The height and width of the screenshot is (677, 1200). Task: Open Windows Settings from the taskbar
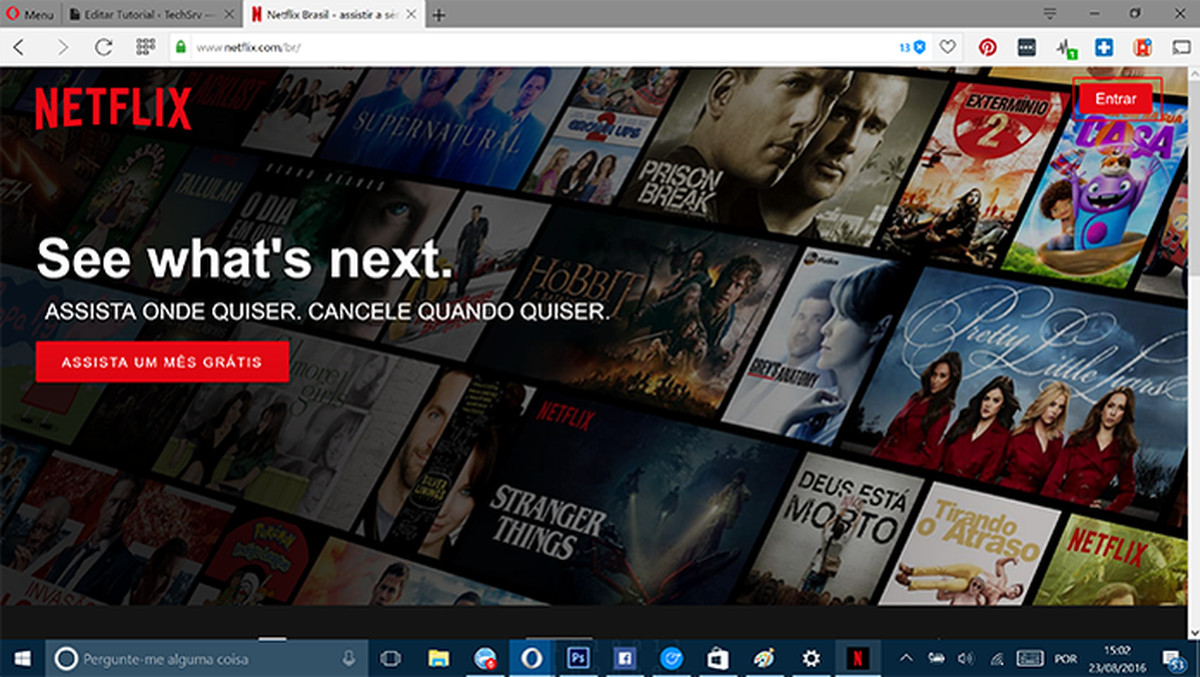click(811, 658)
